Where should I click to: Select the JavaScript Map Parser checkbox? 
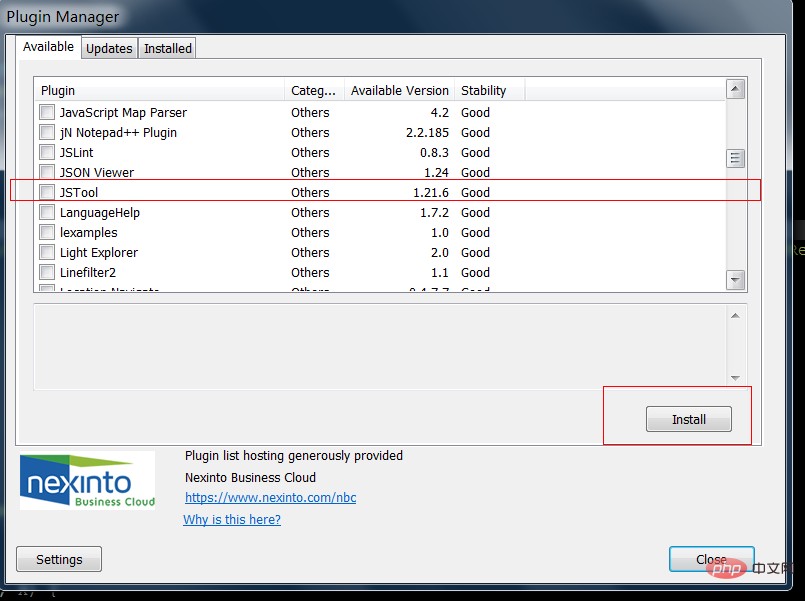click(47, 112)
